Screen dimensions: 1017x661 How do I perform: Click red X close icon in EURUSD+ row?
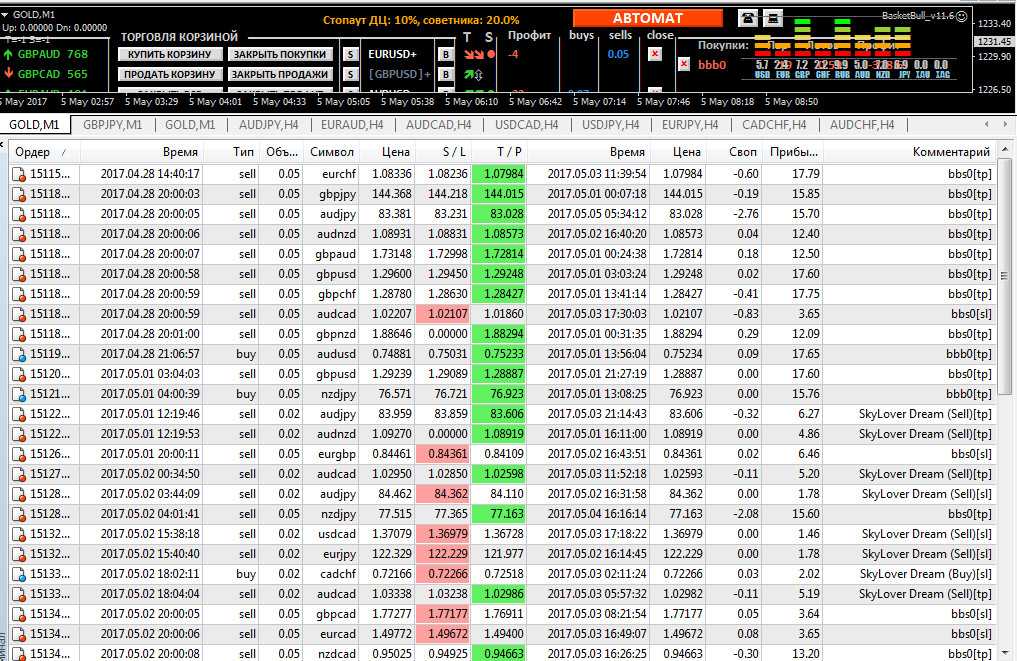[655, 54]
